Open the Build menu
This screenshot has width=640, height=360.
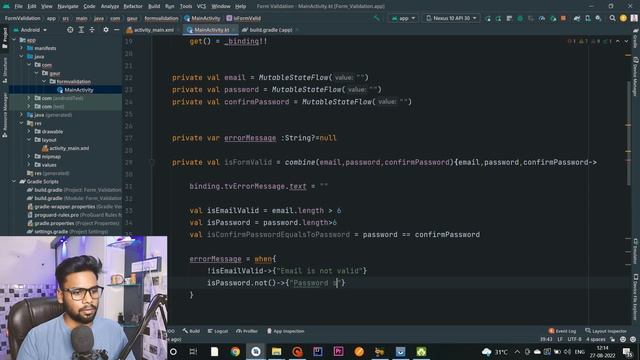click(x=154, y=6)
